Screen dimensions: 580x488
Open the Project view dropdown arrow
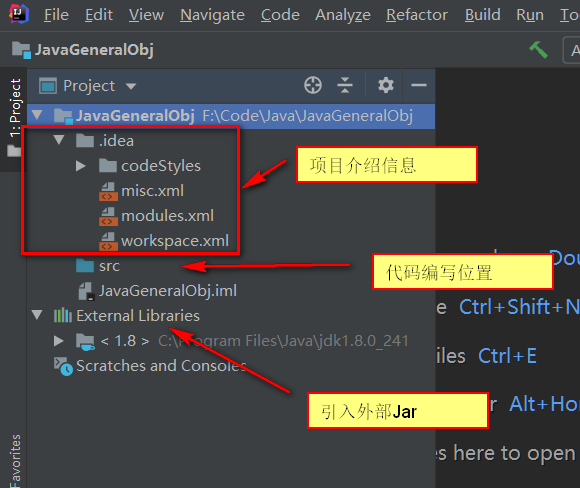[x=131, y=86]
